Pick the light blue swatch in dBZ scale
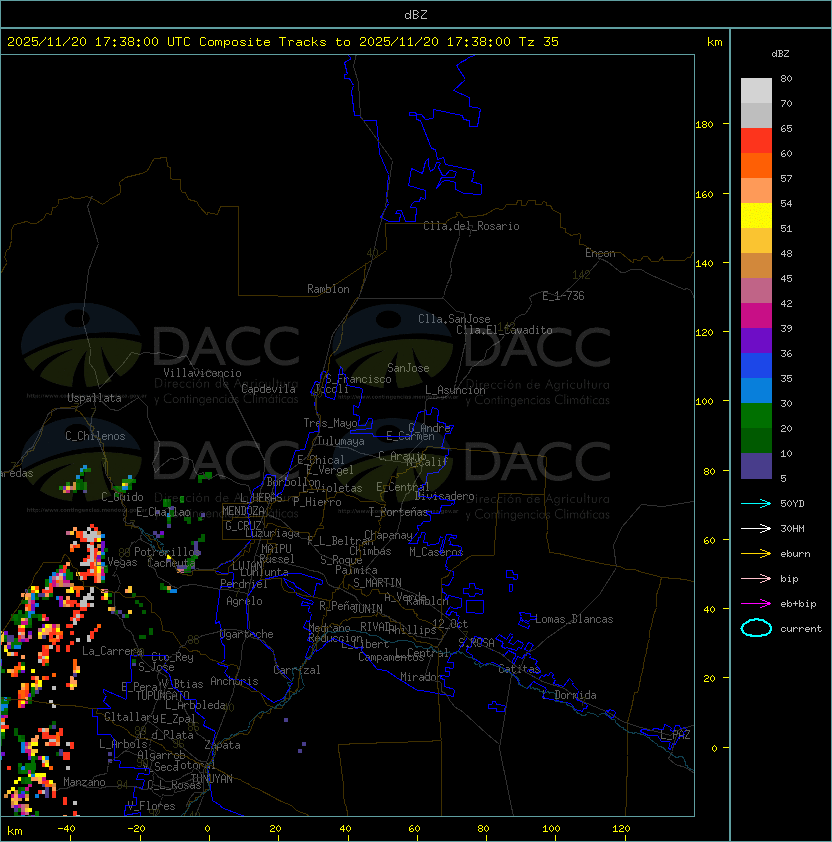This screenshot has width=832, height=842. (756, 390)
